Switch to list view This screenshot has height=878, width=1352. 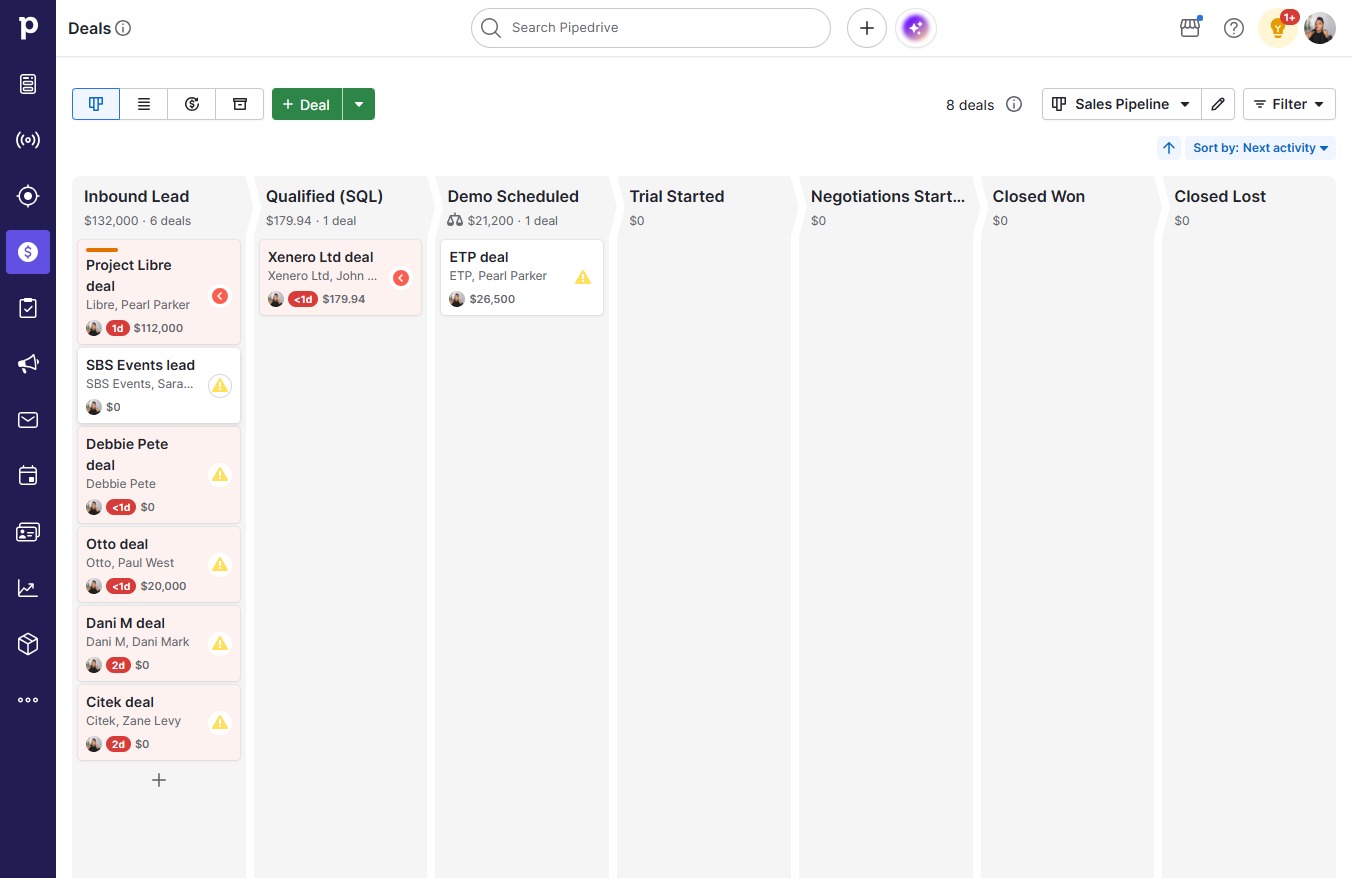coord(144,104)
